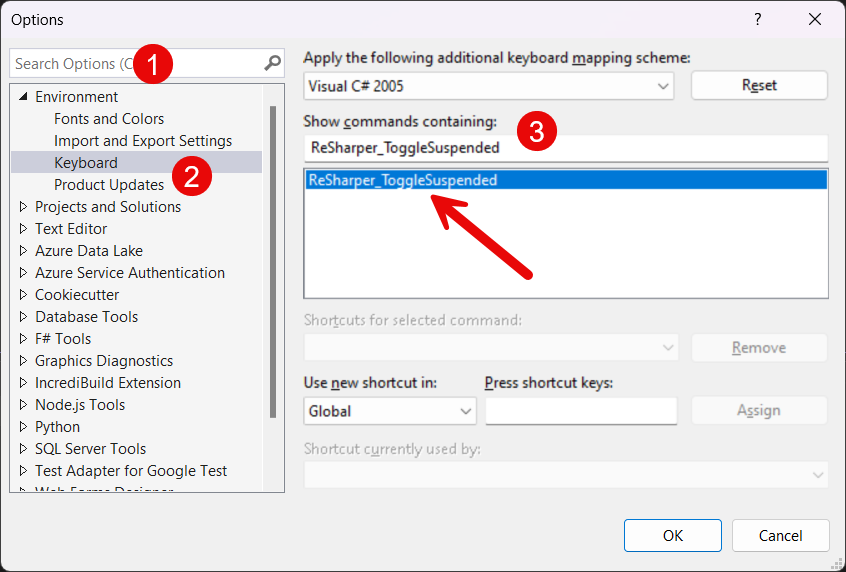The height and width of the screenshot is (572, 846).
Task: Expand the Text Editor node
Action: [23, 229]
